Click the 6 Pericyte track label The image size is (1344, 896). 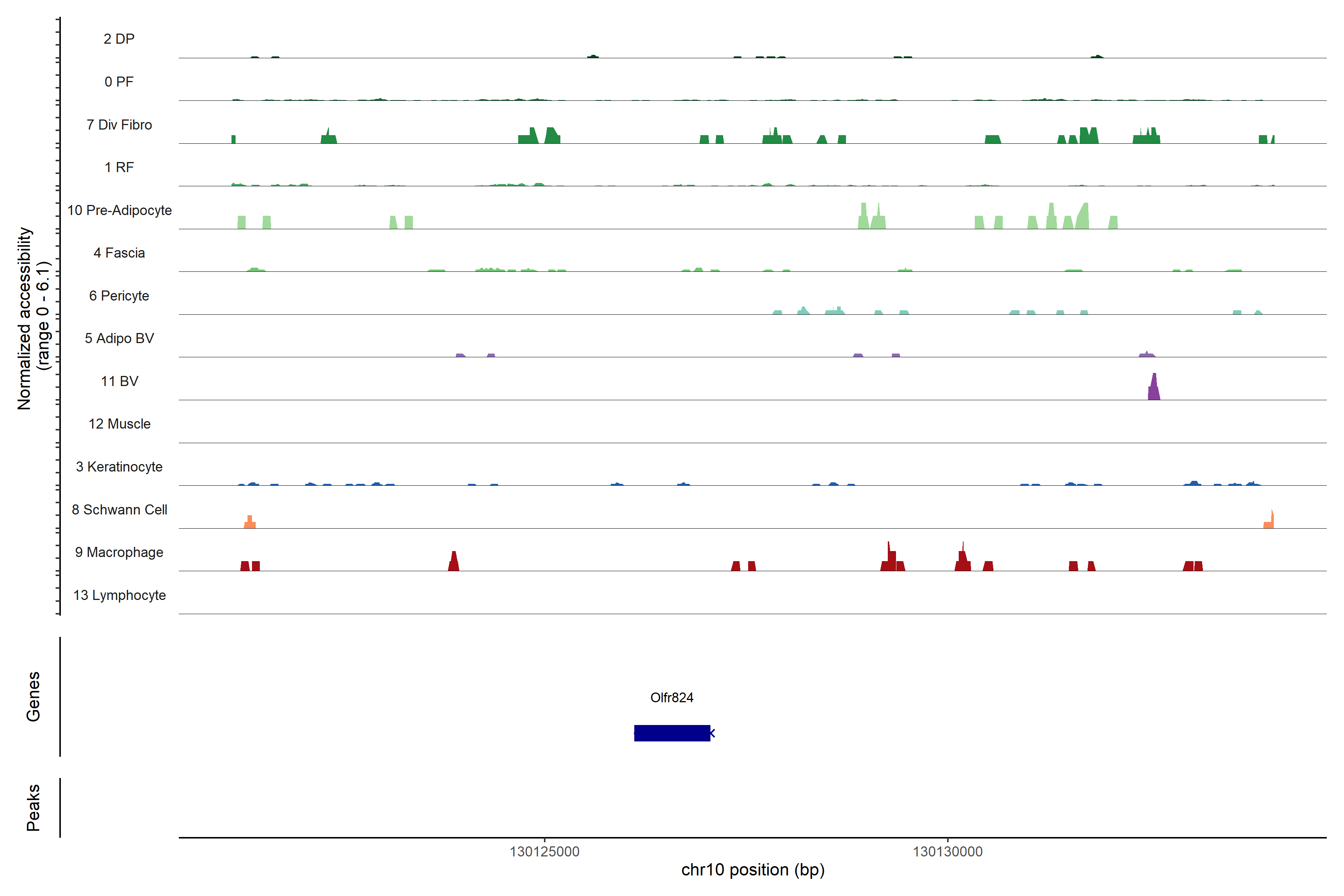click(x=119, y=296)
